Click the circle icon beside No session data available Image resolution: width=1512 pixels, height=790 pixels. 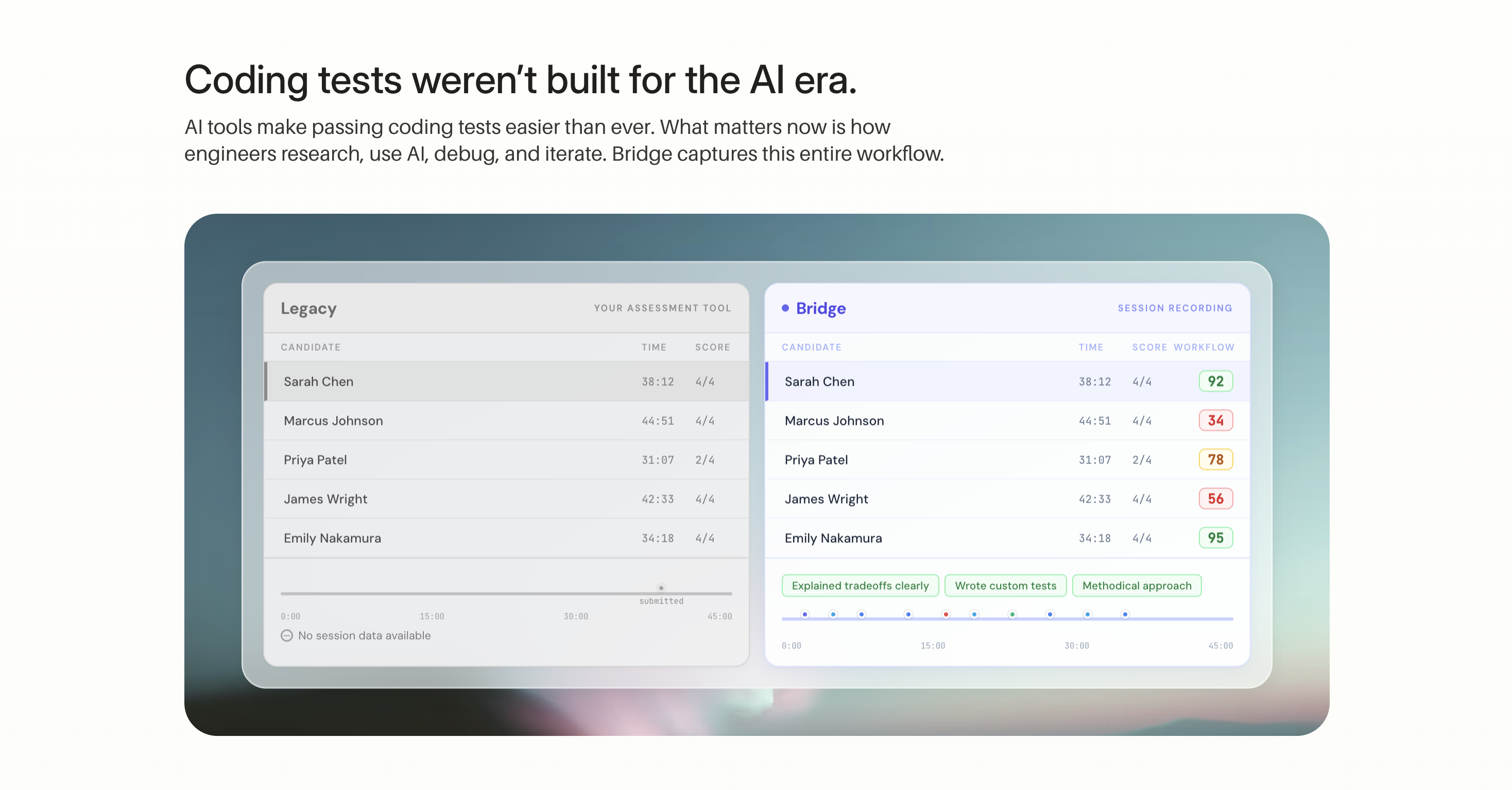pyautogui.click(x=286, y=636)
